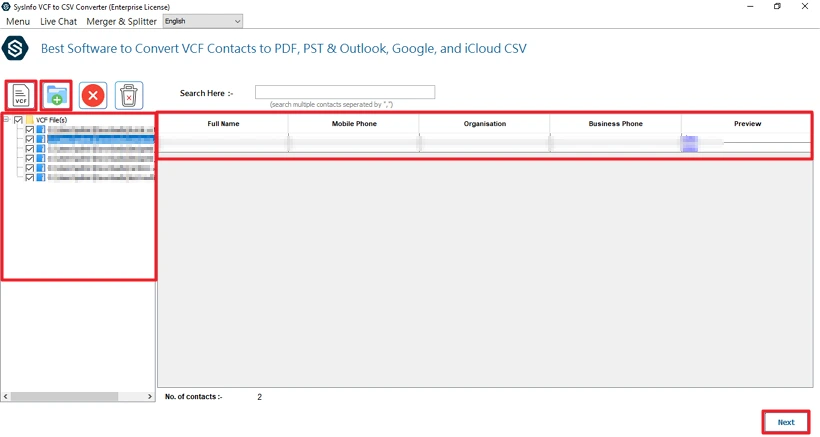Collapse the VCF File(s) tree node
This screenshot has height=437, width=820.
[x=6, y=120]
